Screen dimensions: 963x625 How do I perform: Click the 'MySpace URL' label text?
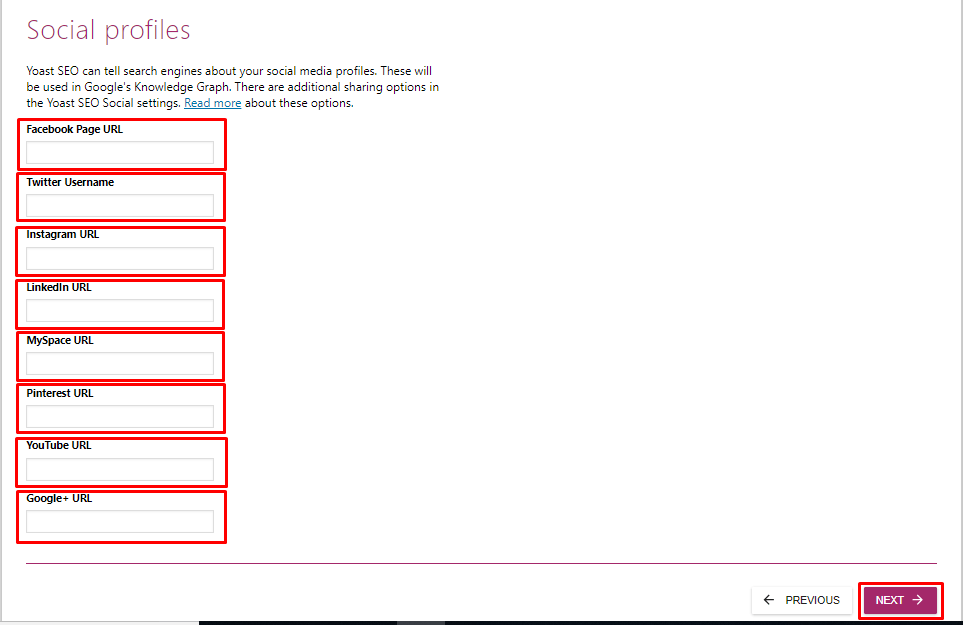click(x=60, y=340)
